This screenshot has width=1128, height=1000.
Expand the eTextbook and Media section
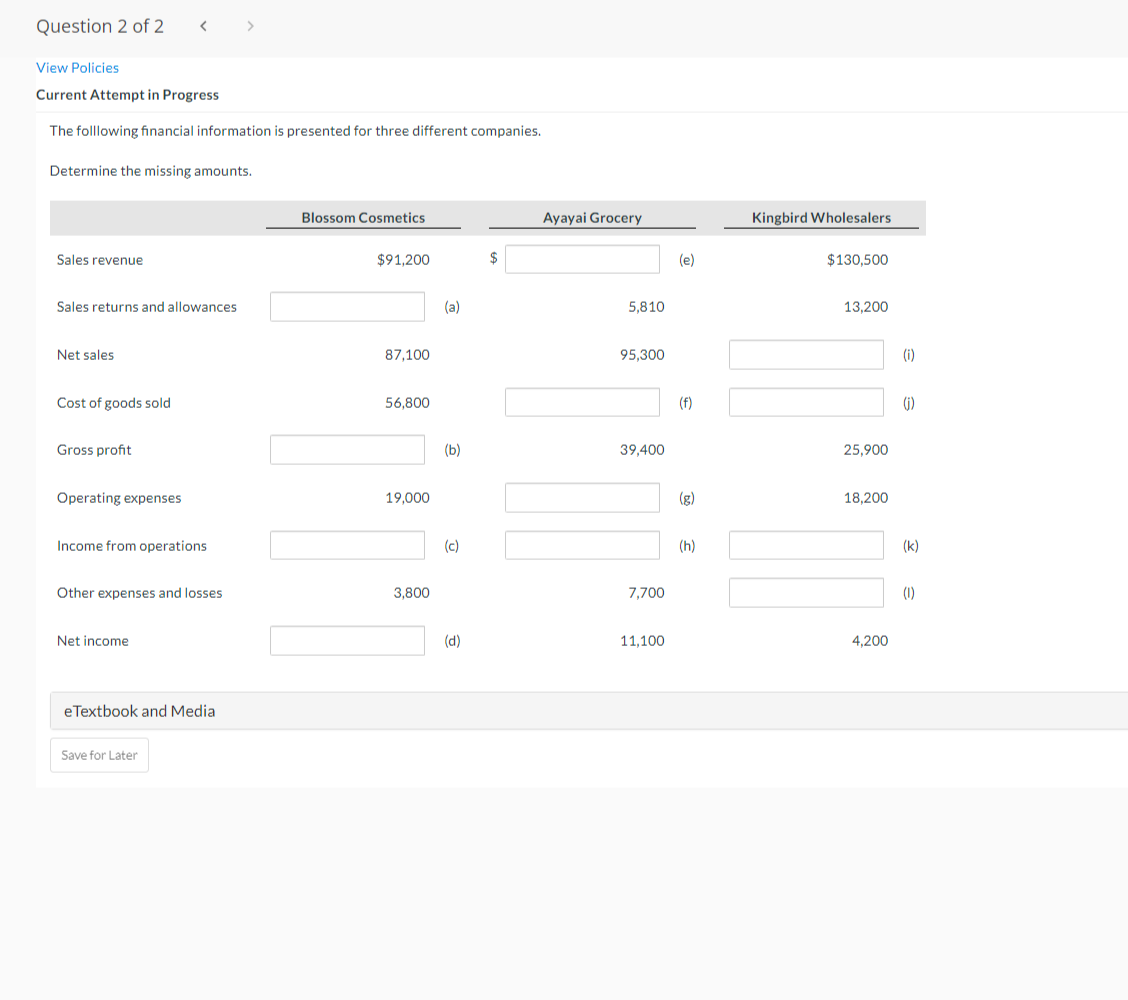[x=139, y=710]
